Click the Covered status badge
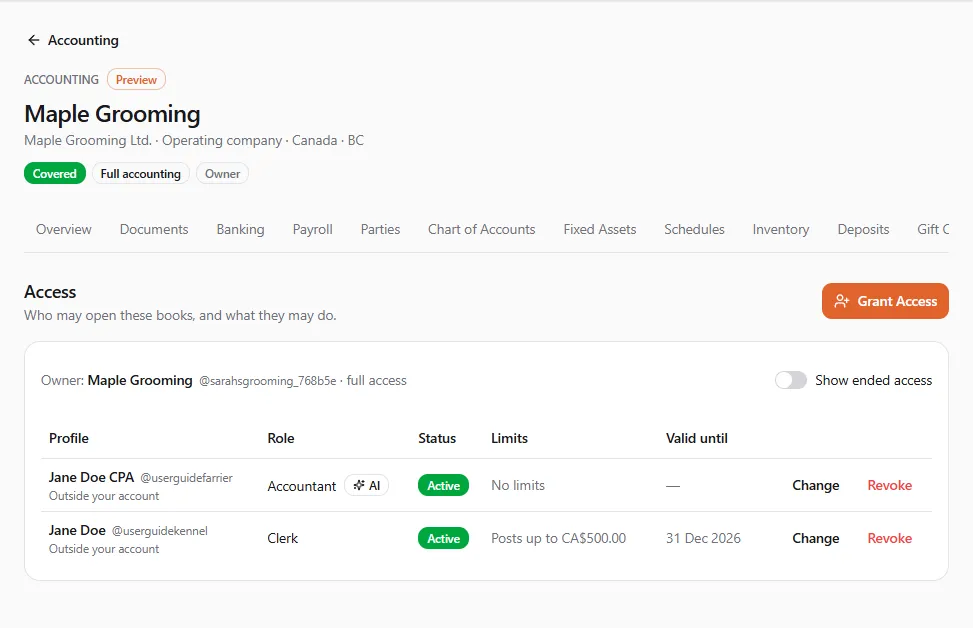This screenshot has height=628, width=973. (55, 174)
